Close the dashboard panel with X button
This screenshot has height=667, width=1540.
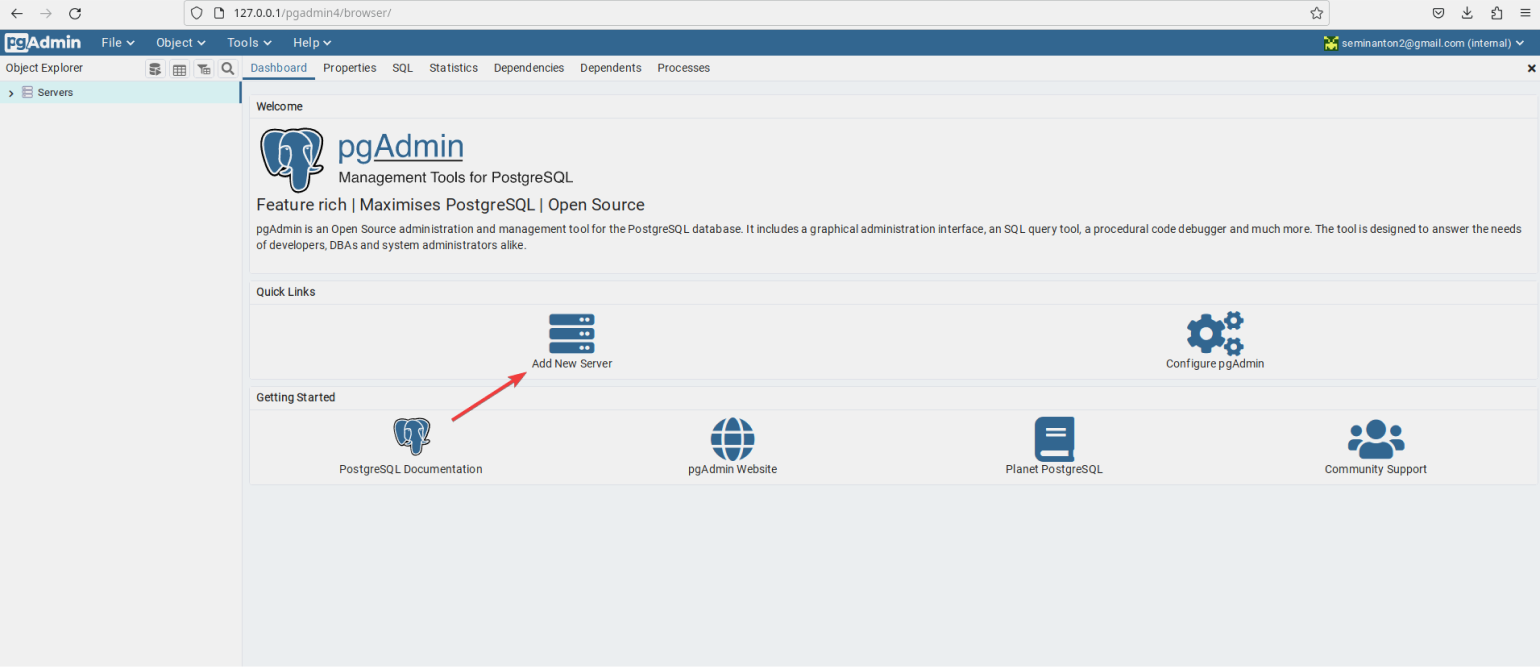click(x=1531, y=68)
